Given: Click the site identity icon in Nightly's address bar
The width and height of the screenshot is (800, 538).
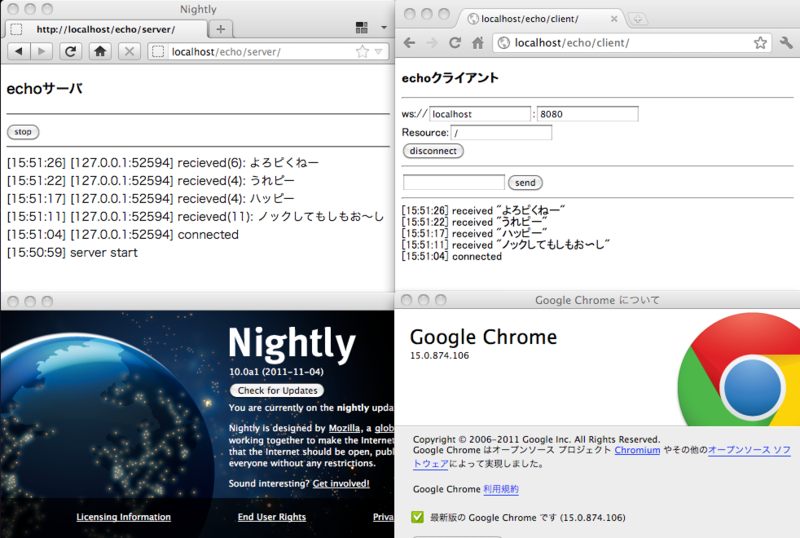Looking at the screenshot, I should coord(158,52).
